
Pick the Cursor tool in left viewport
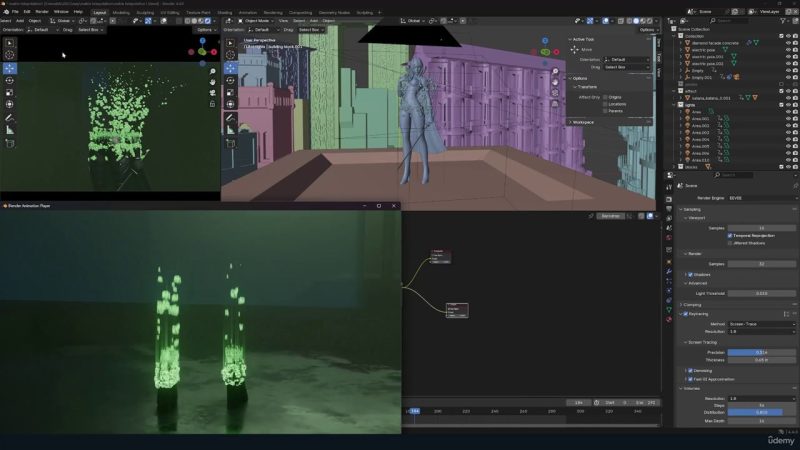(x=10, y=56)
